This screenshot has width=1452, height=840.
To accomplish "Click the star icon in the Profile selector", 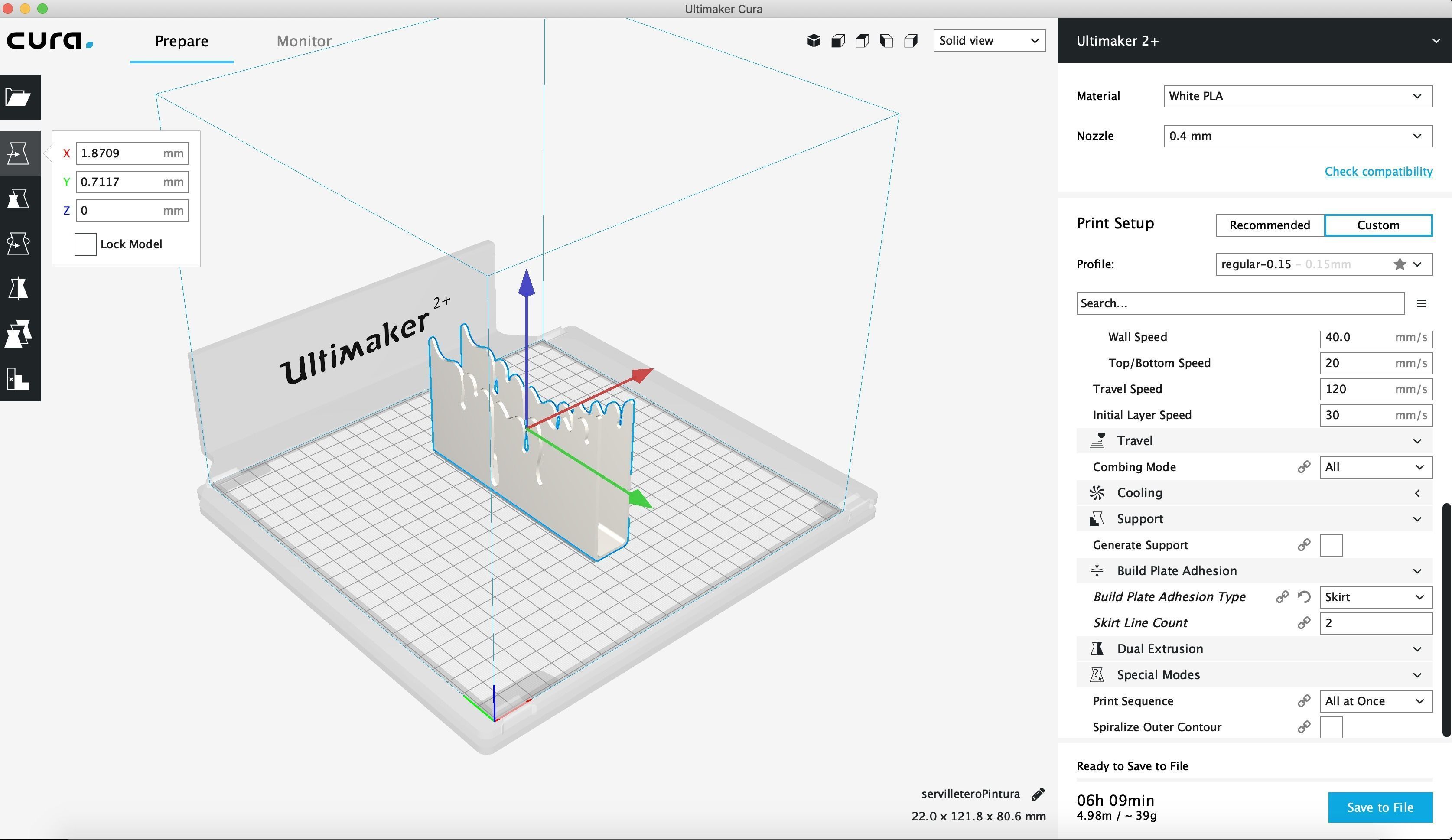I will [1400, 264].
